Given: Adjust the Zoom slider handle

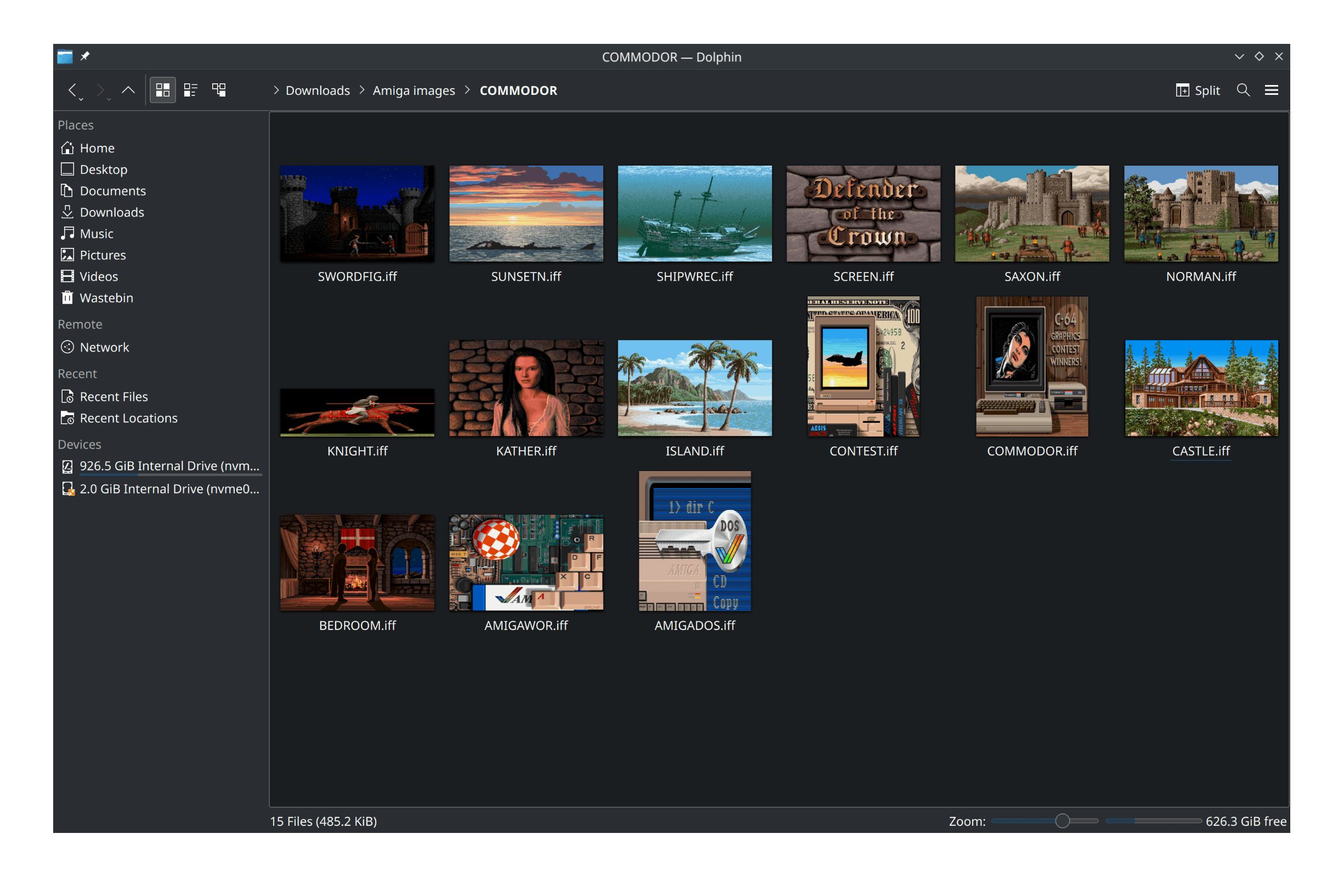Looking at the screenshot, I should tap(1062, 821).
